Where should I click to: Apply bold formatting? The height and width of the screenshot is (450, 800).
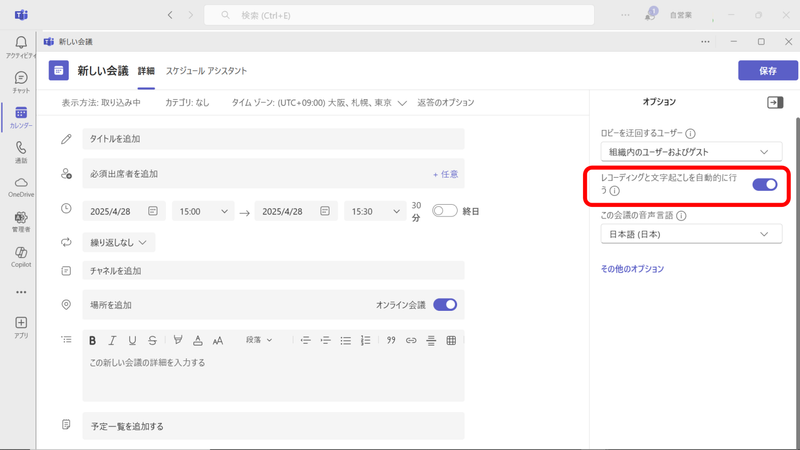(x=92, y=340)
